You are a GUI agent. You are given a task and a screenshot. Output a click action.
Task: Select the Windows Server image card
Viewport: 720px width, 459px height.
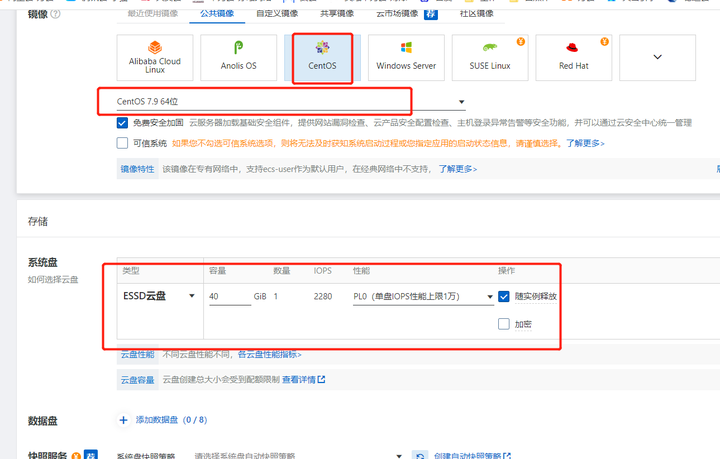[406, 58]
